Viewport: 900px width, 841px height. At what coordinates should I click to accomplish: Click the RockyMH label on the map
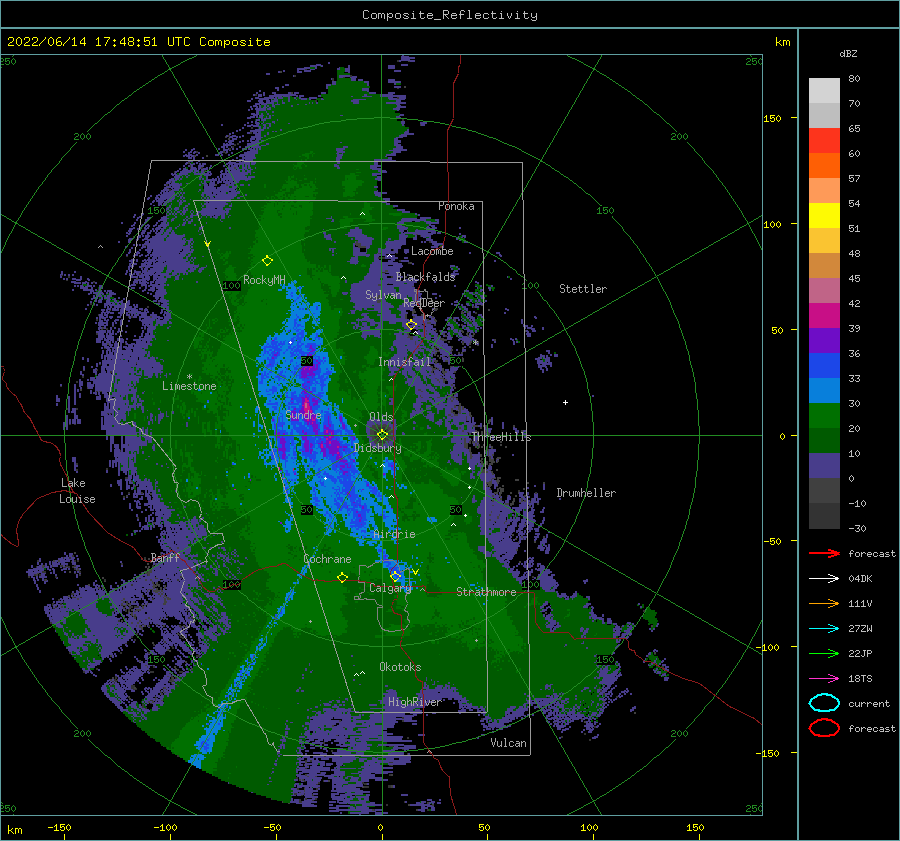point(264,280)
